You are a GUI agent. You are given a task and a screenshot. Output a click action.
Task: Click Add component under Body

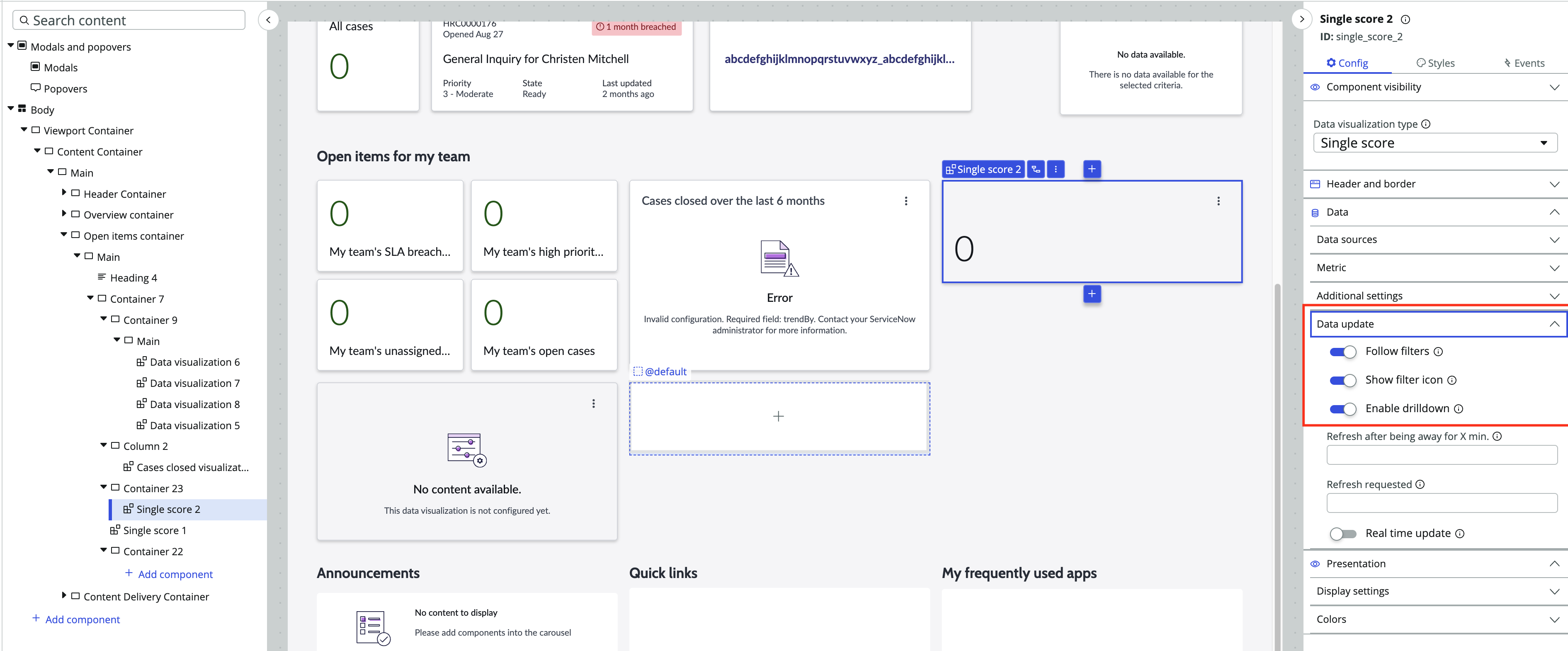(x=76, y=619)
